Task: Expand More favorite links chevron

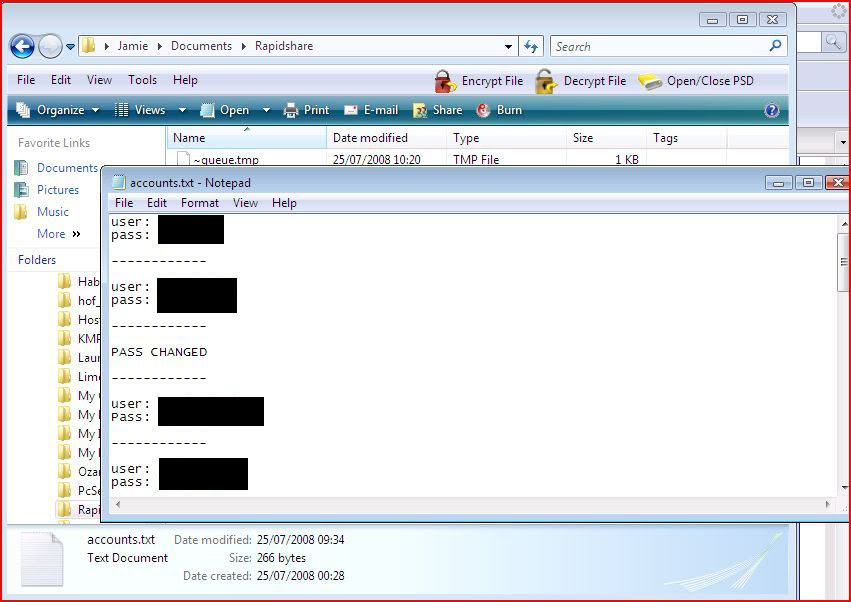Action: [76, 234]
